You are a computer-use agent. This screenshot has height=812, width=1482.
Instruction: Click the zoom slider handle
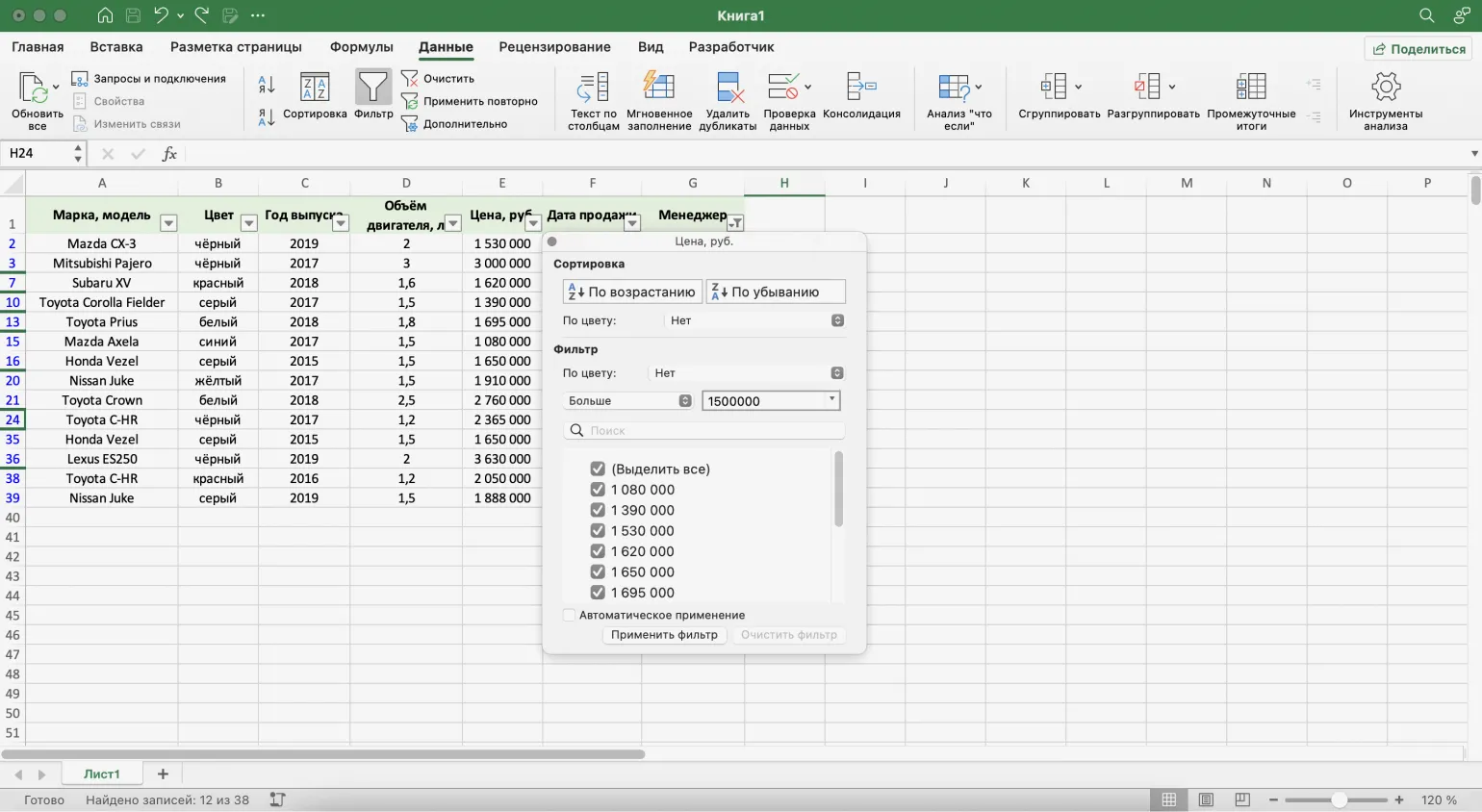coord(1339,800)
